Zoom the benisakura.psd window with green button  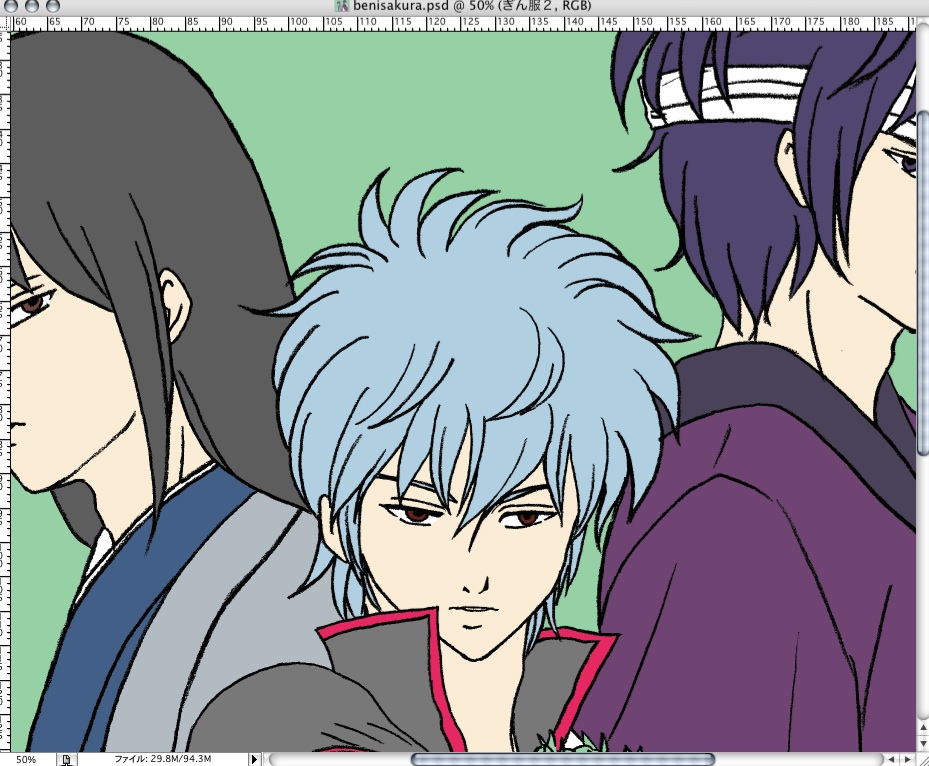pos(52,6)
